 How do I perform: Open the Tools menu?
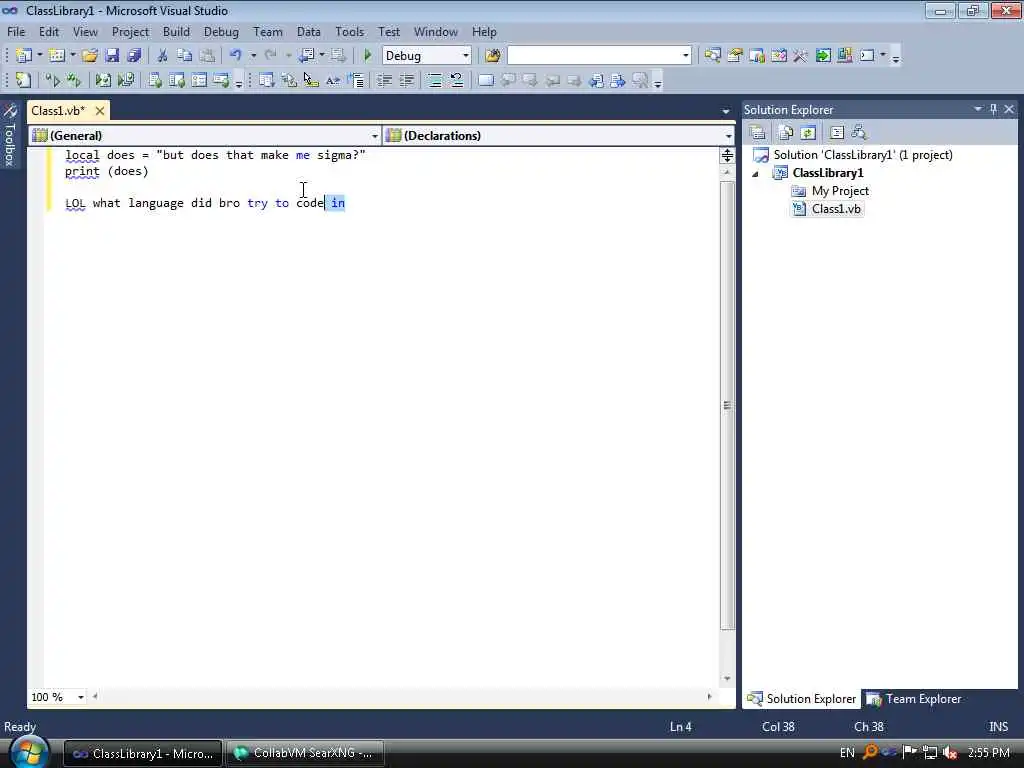click(x=349, y=31)
